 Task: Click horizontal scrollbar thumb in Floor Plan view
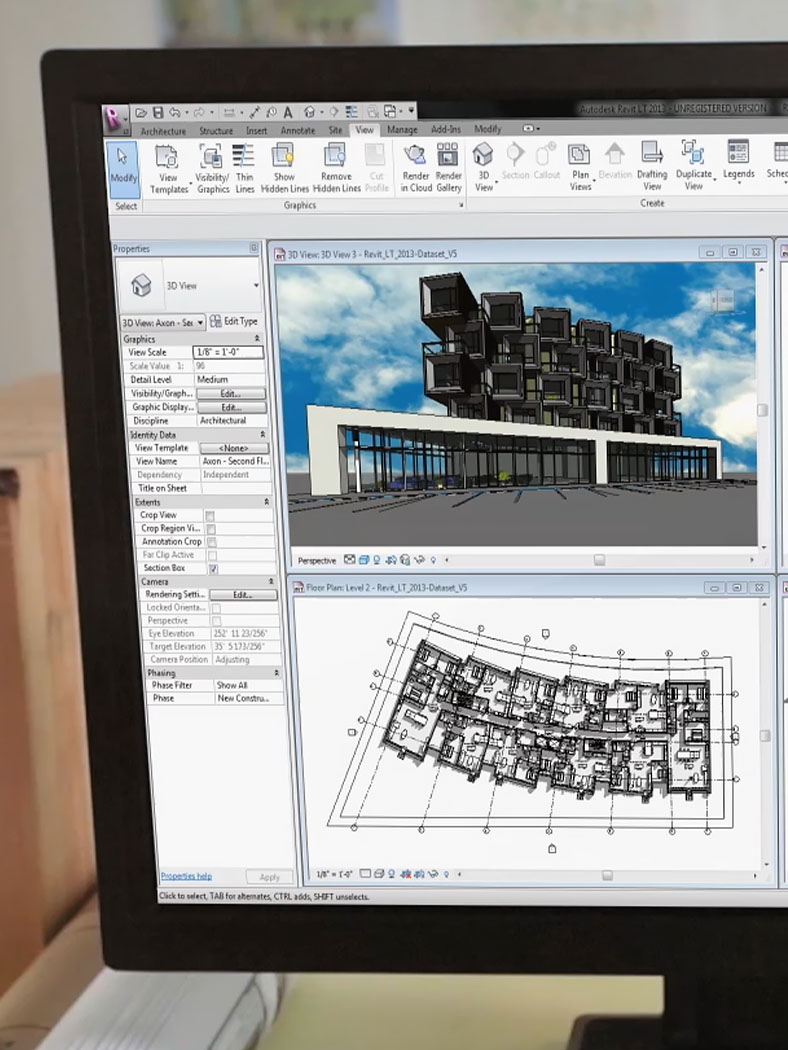[x=607, y=875]
